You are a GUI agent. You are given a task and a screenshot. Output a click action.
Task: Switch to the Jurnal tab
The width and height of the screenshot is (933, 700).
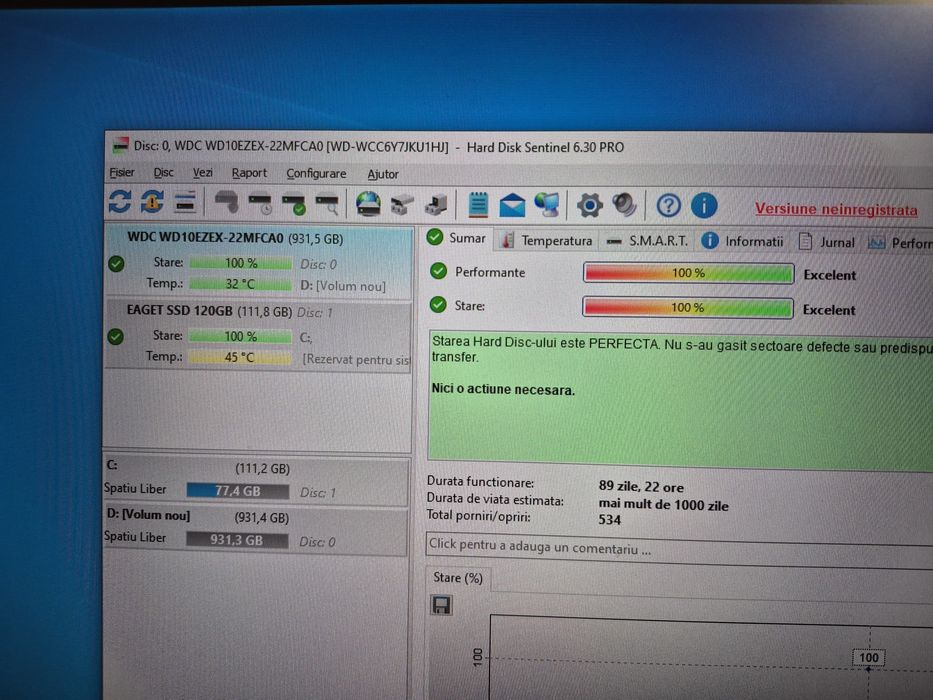point(826,242)
